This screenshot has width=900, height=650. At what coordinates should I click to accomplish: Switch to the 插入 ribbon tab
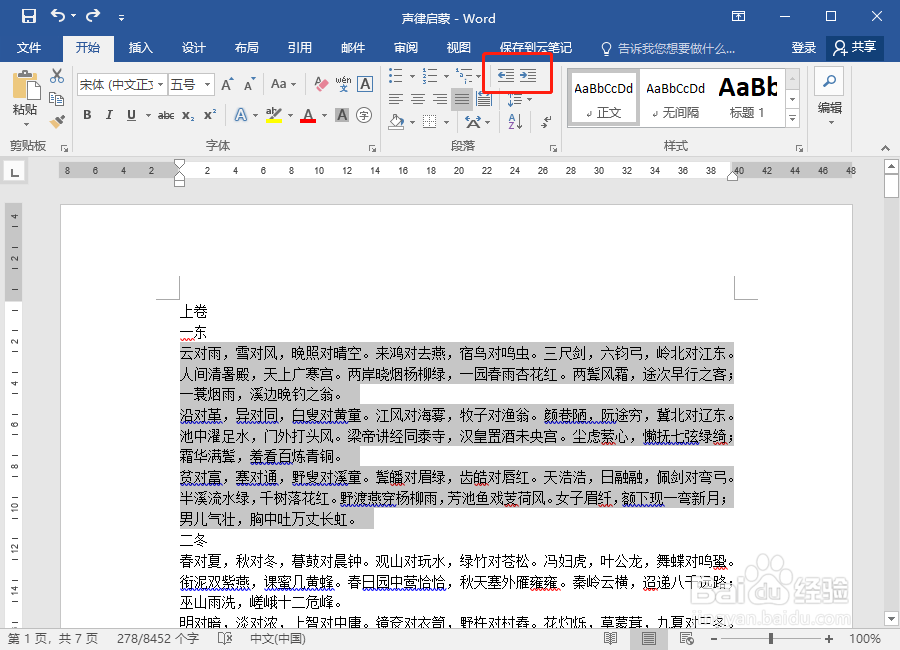coord(141,46)
